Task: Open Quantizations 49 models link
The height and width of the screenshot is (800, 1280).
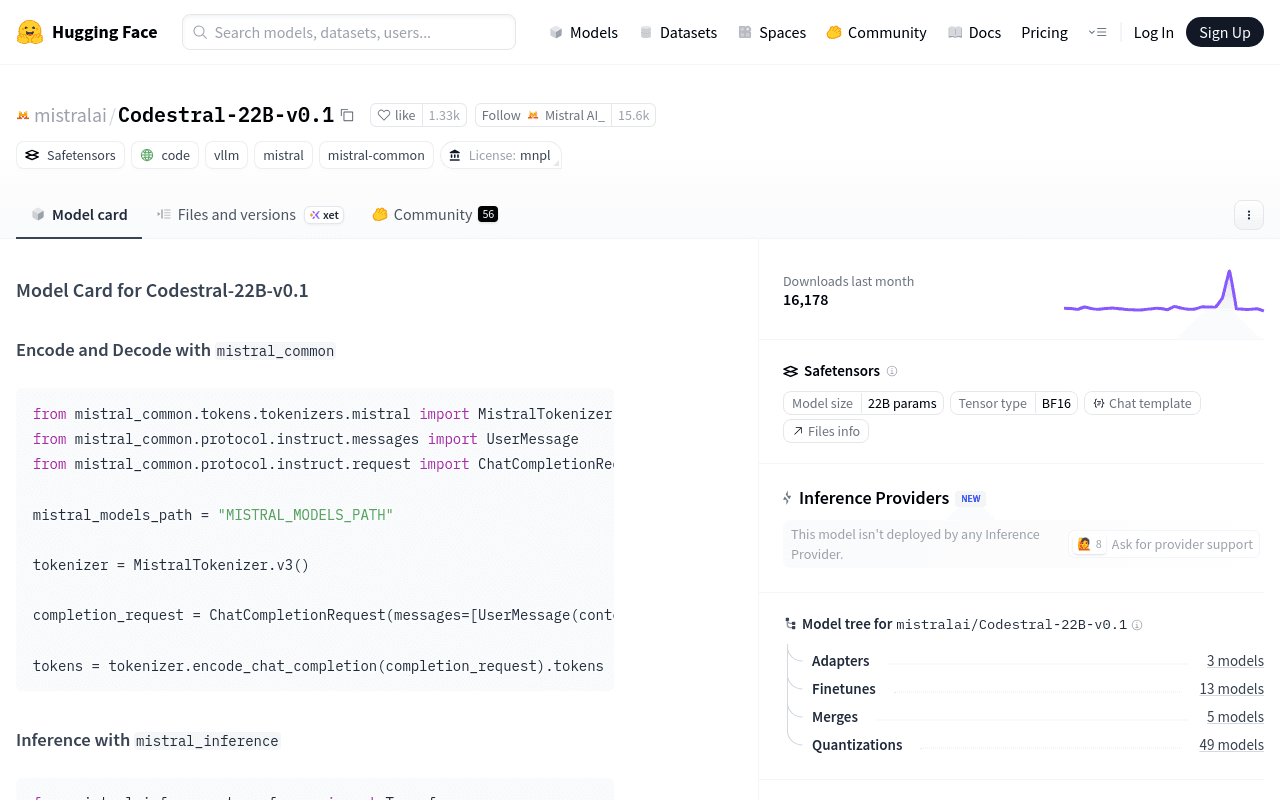Action: [x=1231, y=745]
